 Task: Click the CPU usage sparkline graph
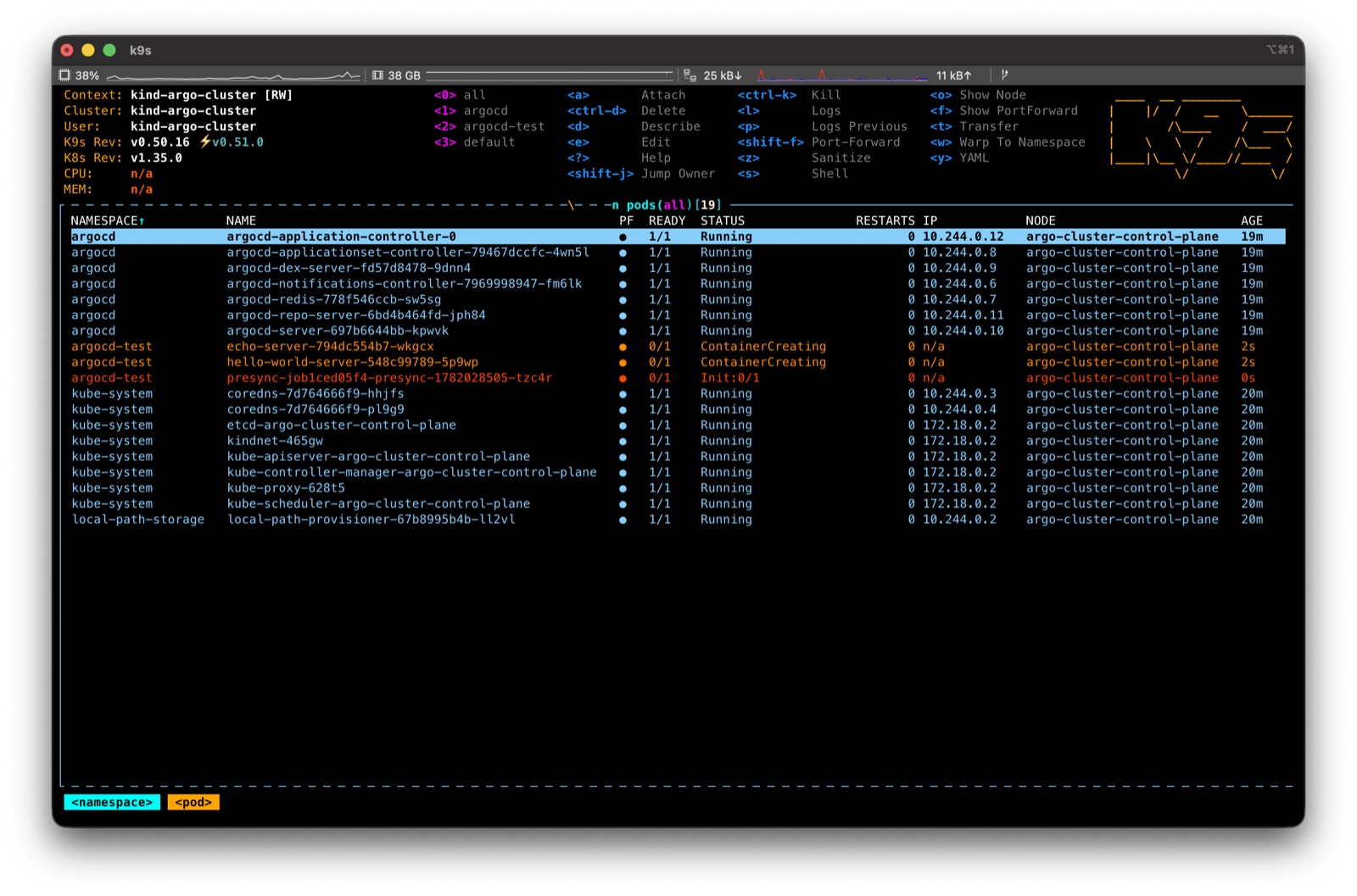click(233, 75)
